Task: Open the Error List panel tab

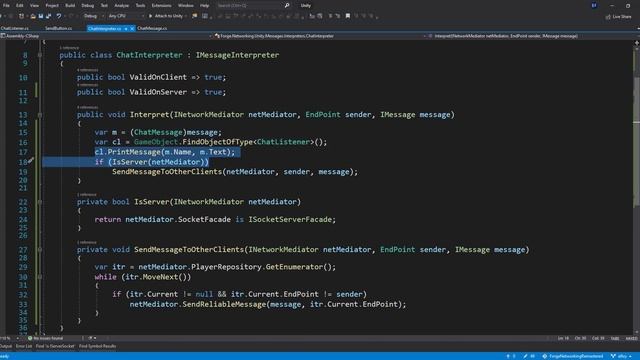Action: [24, 347]
